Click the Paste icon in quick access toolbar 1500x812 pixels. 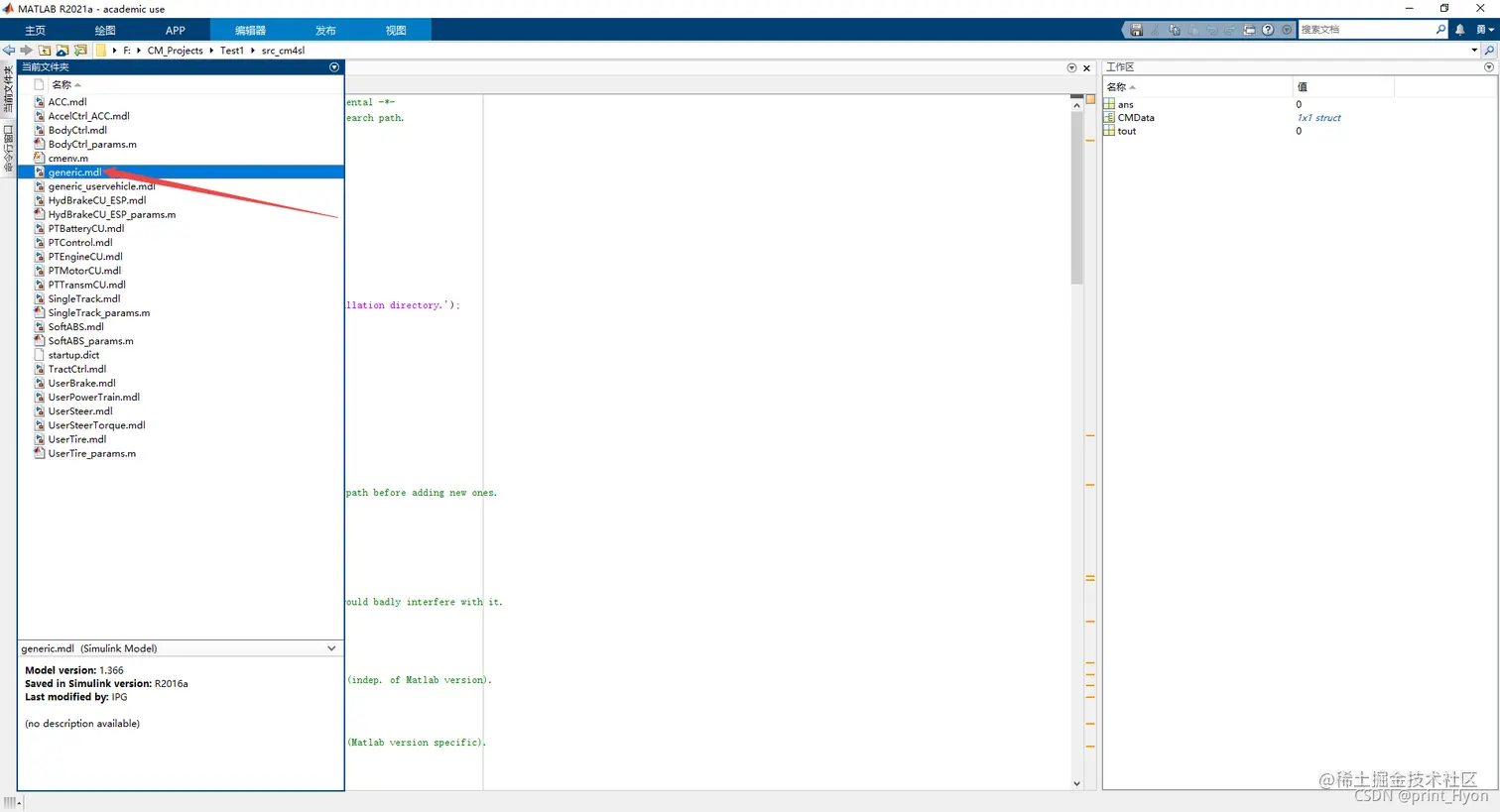[x=1193, y=30]
